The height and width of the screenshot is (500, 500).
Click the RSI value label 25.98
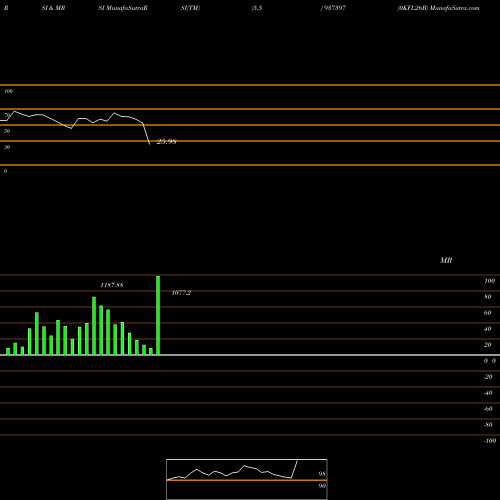click(x=166, y=141)
